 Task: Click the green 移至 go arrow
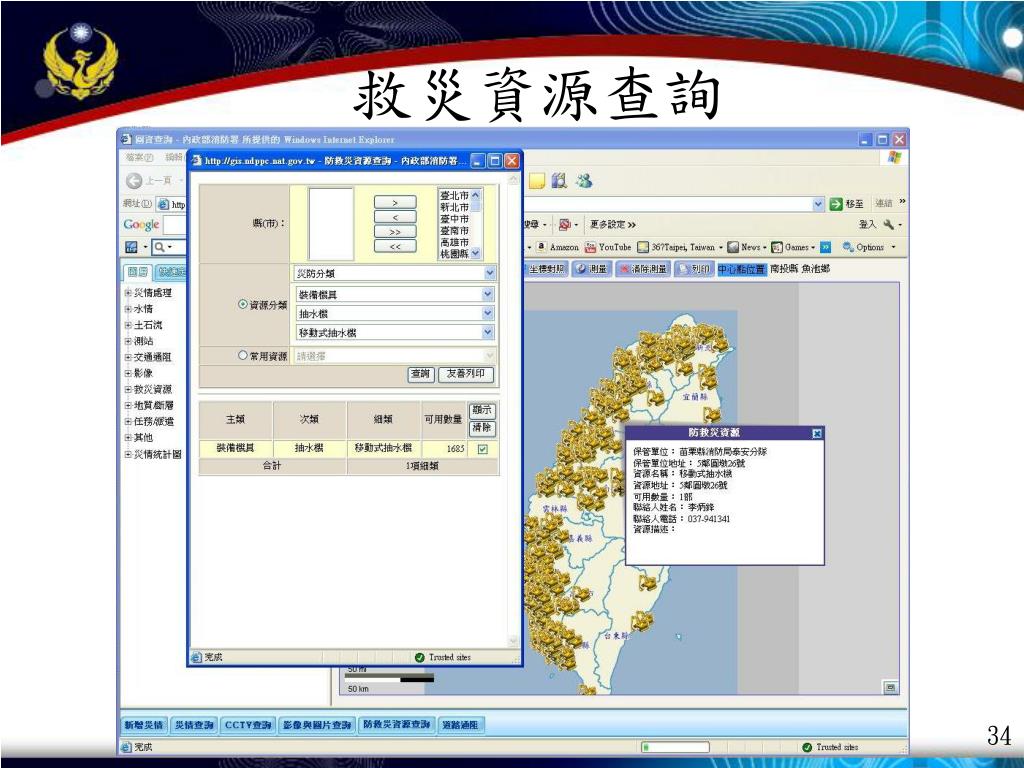836,204
